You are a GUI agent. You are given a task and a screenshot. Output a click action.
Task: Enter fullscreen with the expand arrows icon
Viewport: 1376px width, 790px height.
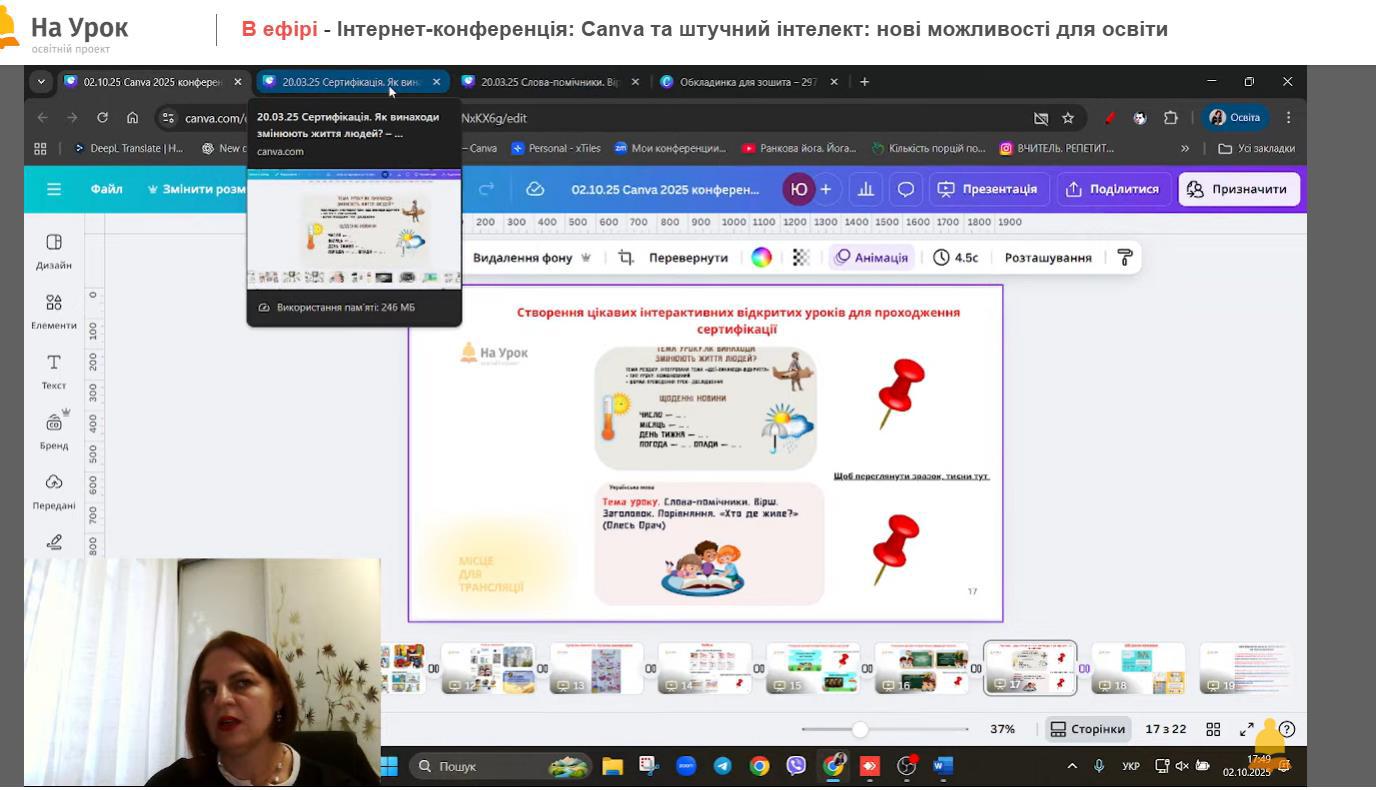[1247, 730]
